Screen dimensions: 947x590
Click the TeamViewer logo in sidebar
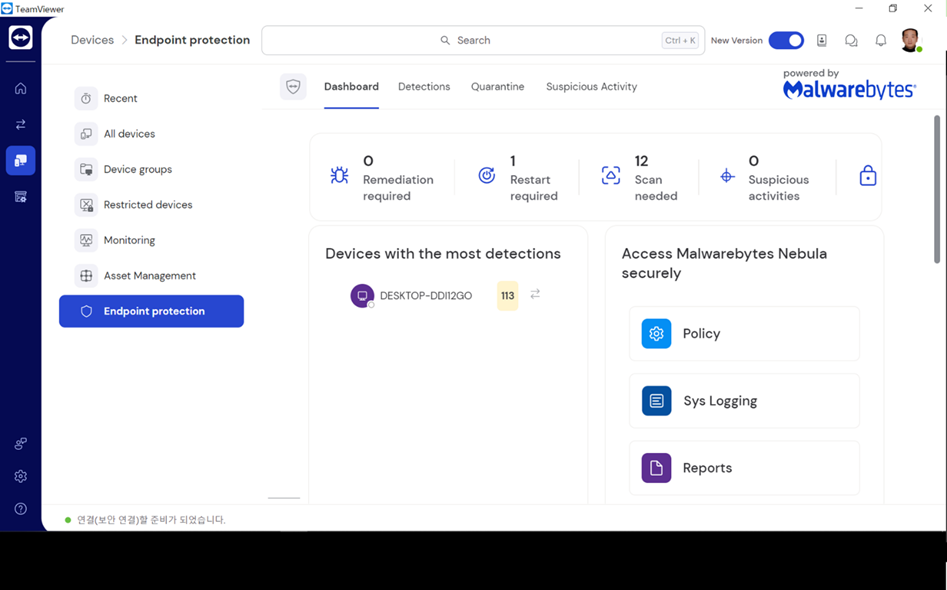[21, 38]
